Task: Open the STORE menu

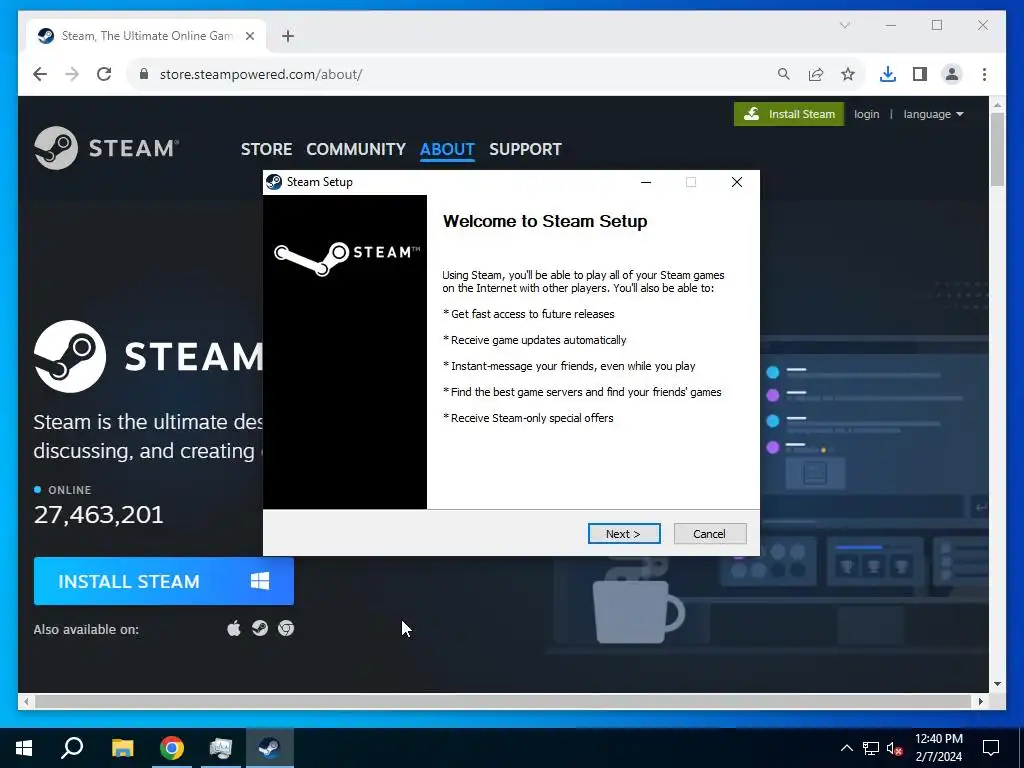Action: click(266, 149)
